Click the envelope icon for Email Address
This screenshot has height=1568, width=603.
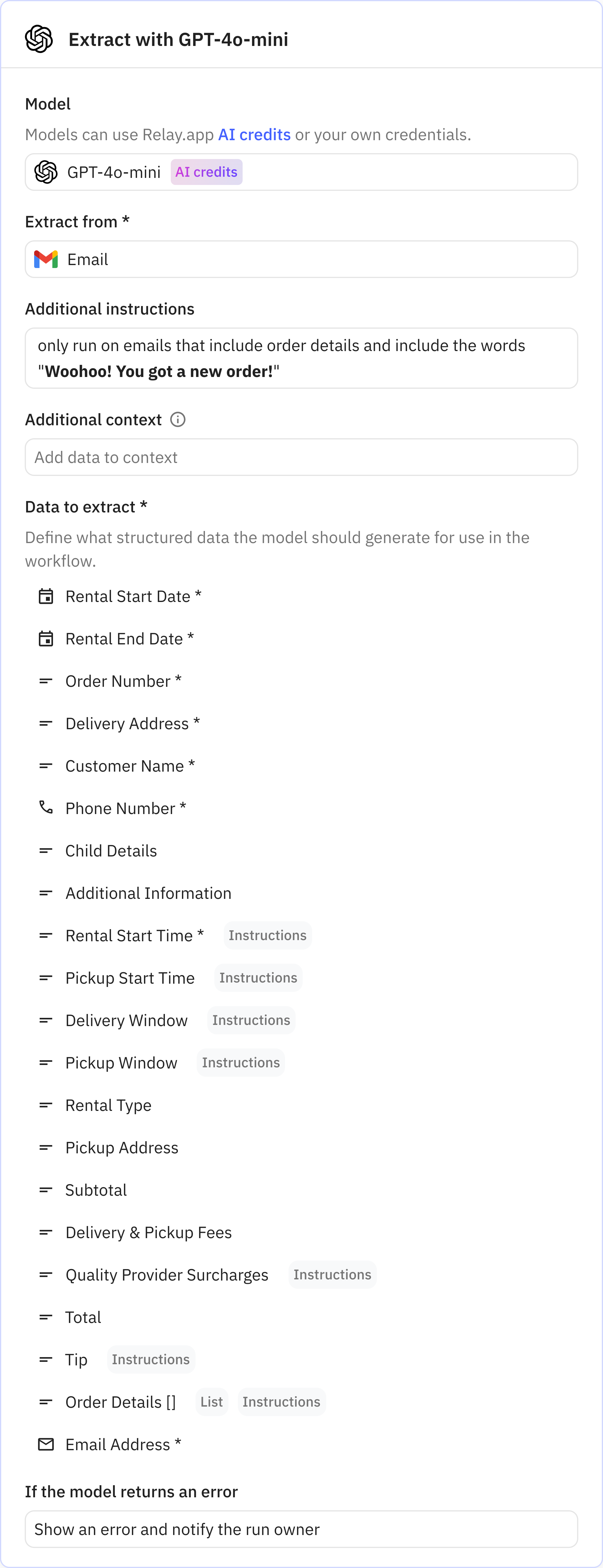point(46,1444)
